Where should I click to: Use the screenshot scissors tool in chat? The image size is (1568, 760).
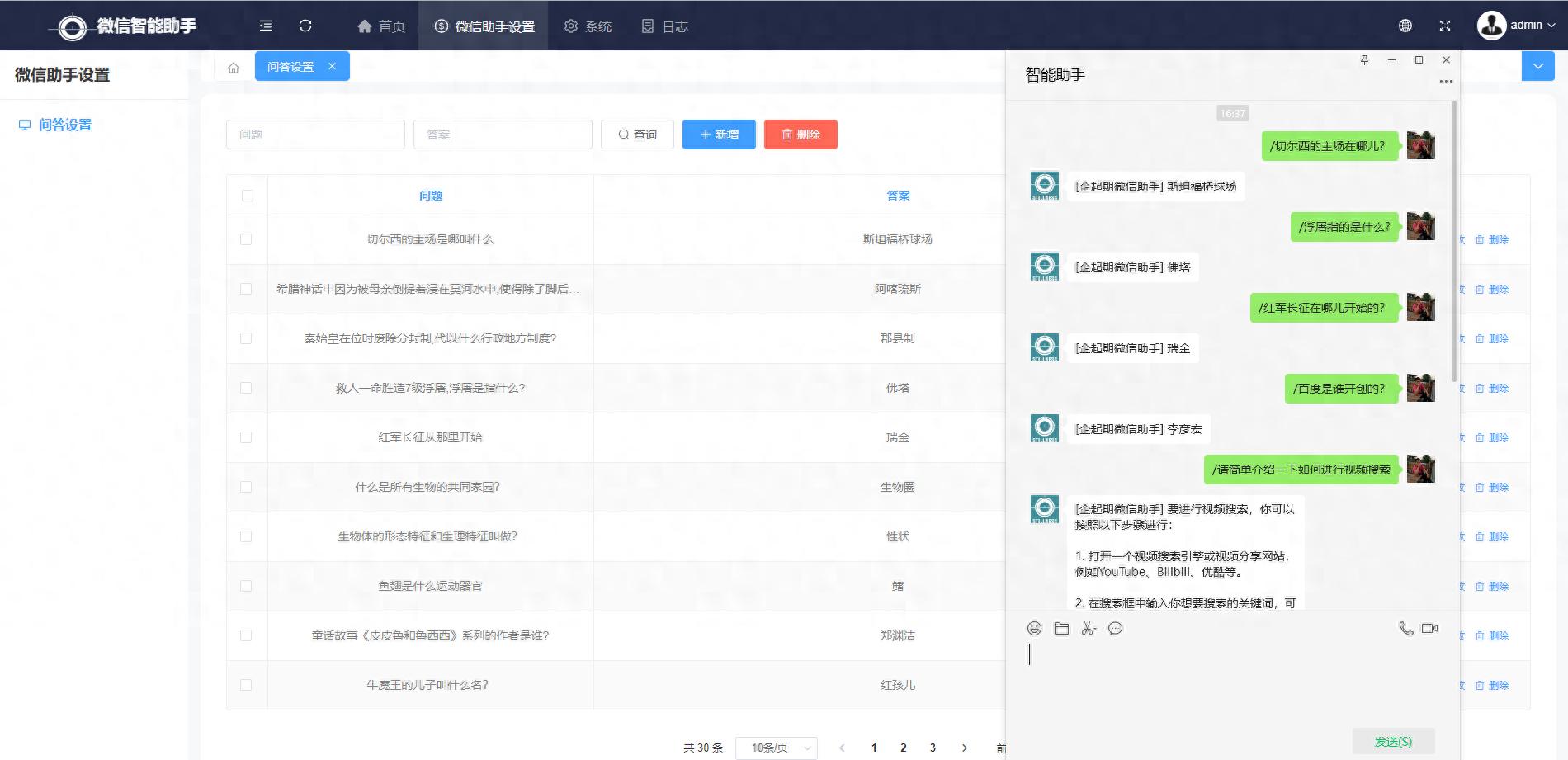1089,628
